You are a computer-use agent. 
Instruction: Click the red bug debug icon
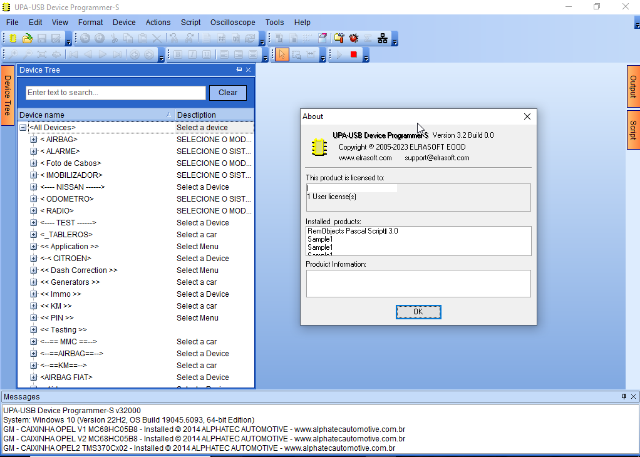pos(353,38)
